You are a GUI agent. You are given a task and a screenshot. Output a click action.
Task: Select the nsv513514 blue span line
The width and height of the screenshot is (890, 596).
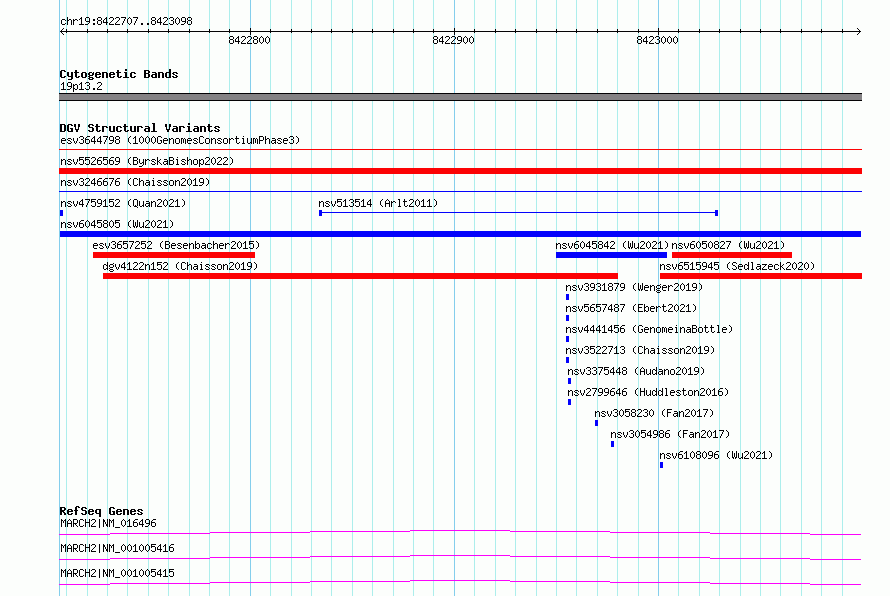(x=518, y=213)
